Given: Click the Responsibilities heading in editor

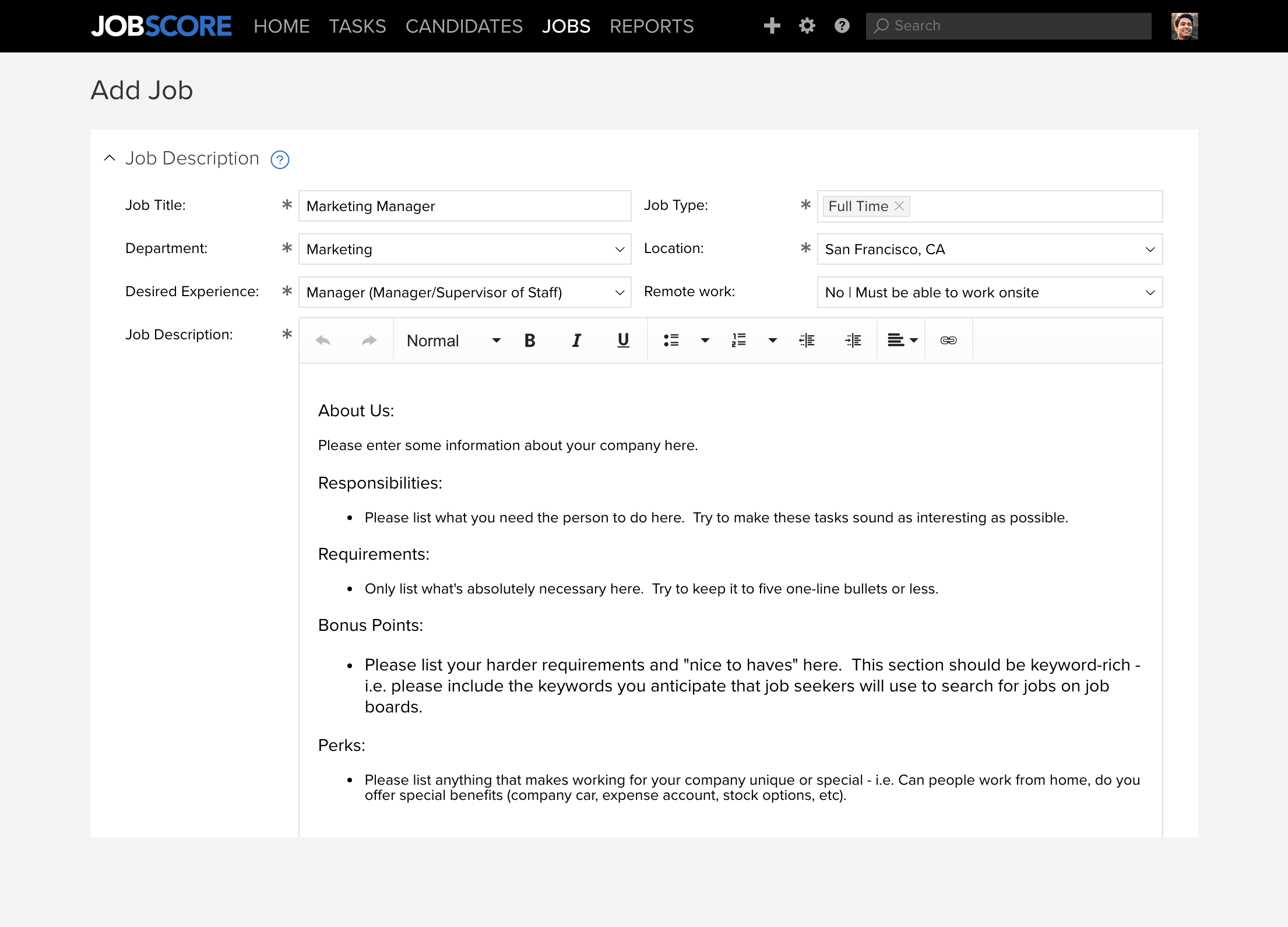Looking at the screenshot, I should point(380,483).
